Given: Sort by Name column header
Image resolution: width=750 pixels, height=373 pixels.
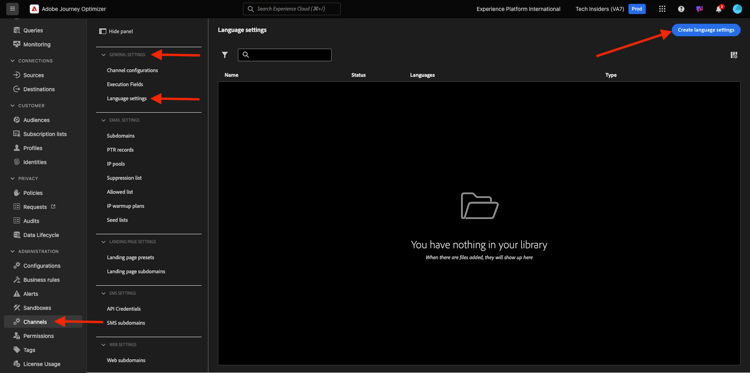Looking at the screenshot, I should tap(232, 75).
